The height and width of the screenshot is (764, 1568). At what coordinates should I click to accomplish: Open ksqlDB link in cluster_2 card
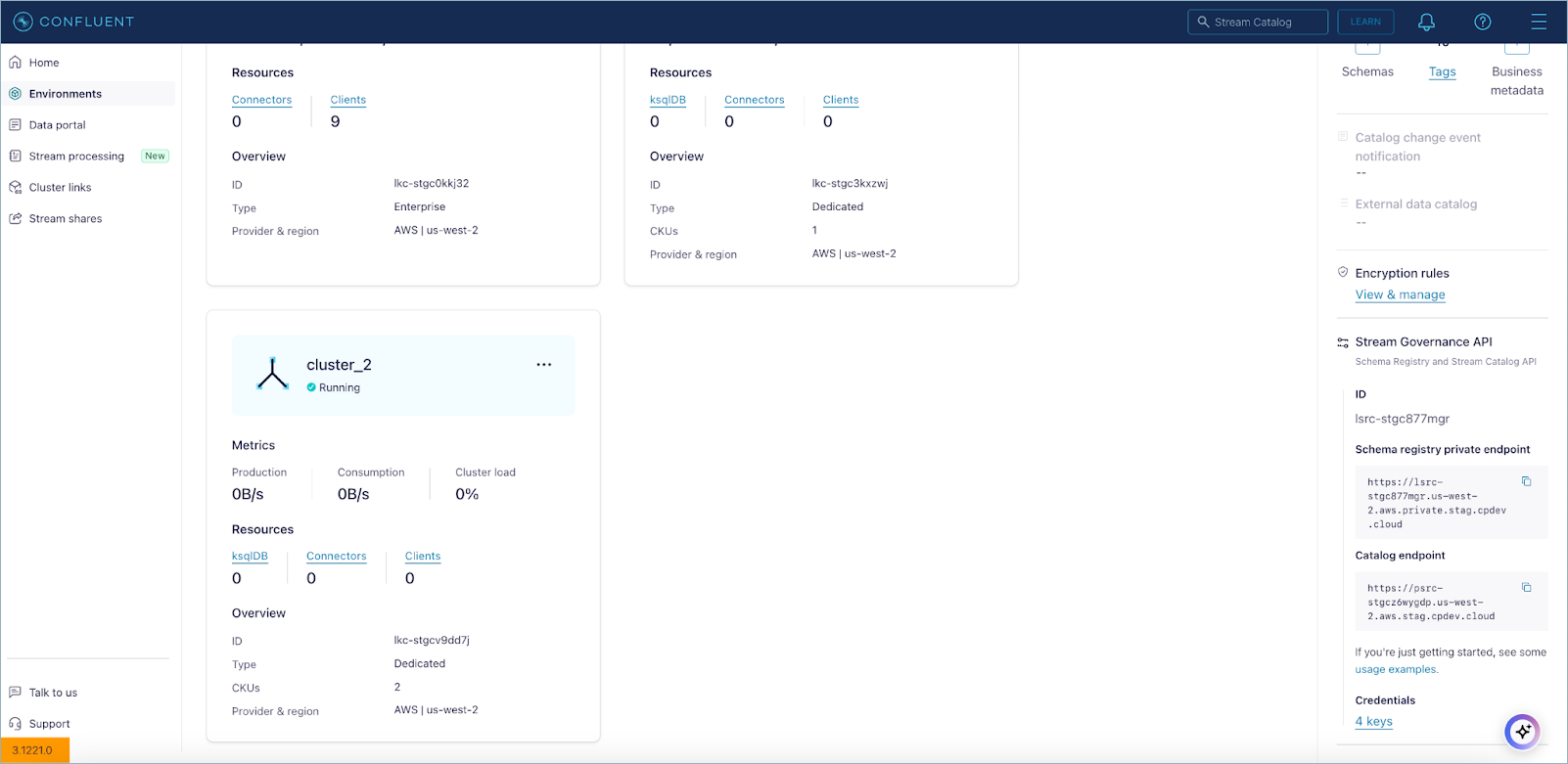click(x=250, y=557)
